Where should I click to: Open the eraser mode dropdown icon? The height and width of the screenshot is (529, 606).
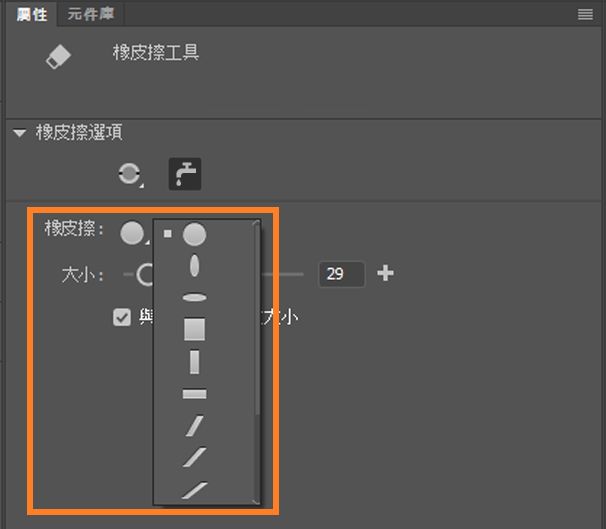(130, 174)
